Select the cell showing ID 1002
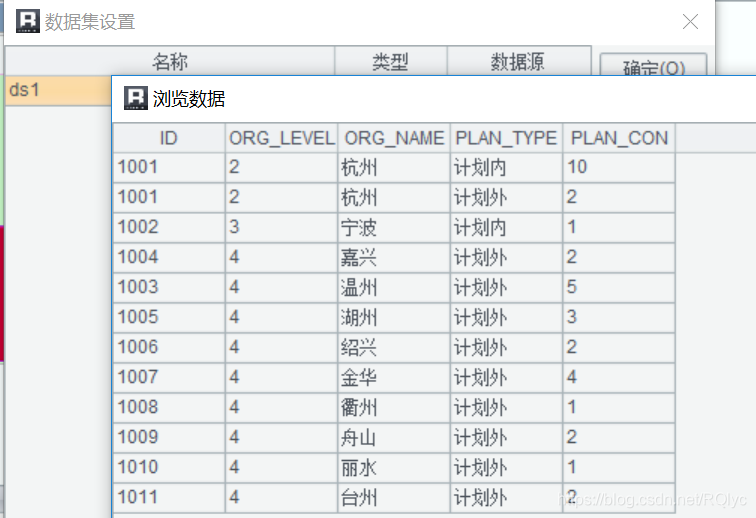 click(169, 228)
